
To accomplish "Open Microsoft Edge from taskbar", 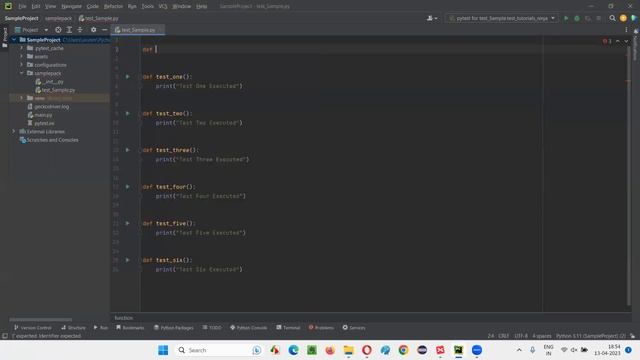I will pyautogui.click(x=293, y=350).
